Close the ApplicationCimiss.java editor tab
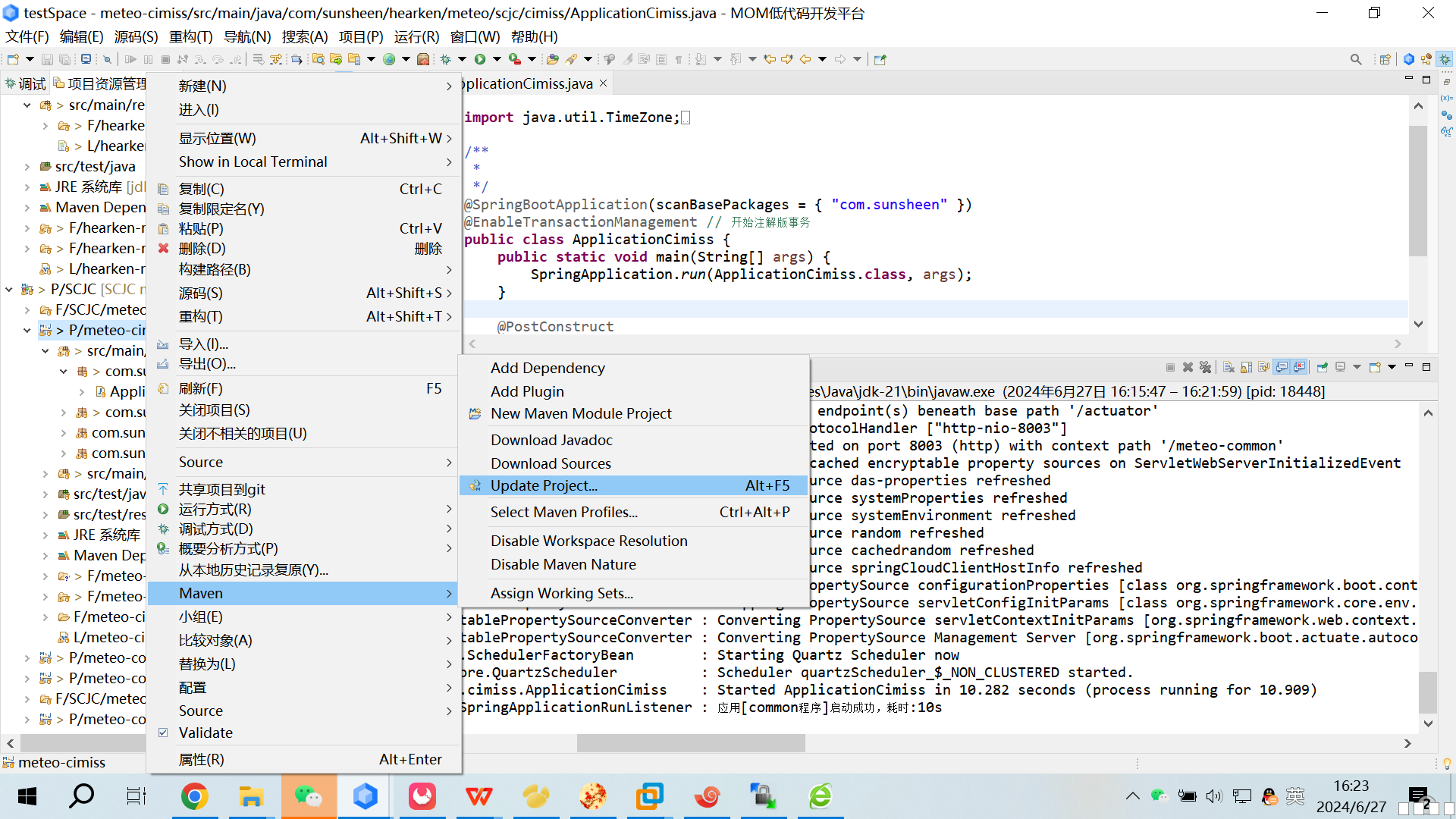 (x=604, y=83)
